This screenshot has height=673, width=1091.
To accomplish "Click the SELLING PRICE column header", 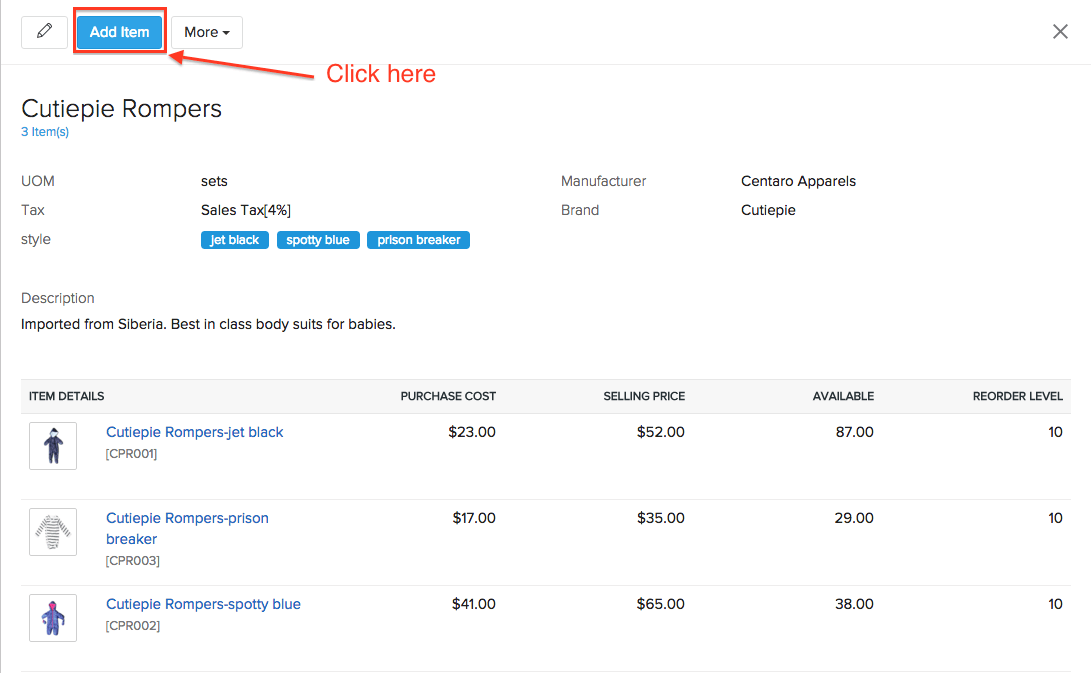I will click(x=644, y=396).
